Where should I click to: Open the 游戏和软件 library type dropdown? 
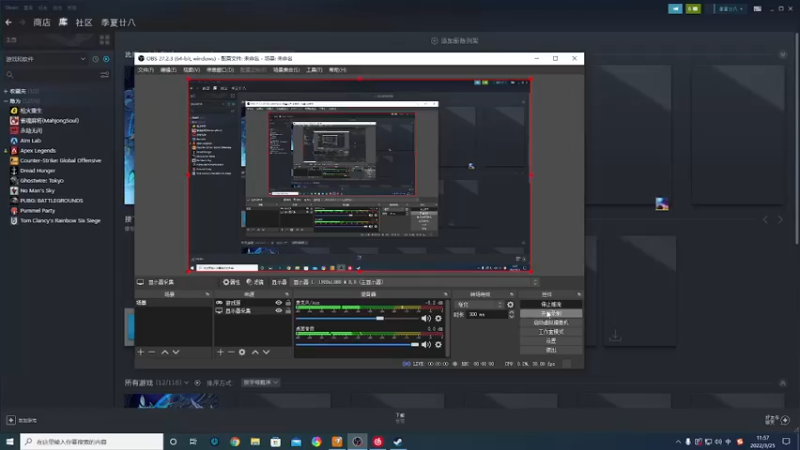46,59
